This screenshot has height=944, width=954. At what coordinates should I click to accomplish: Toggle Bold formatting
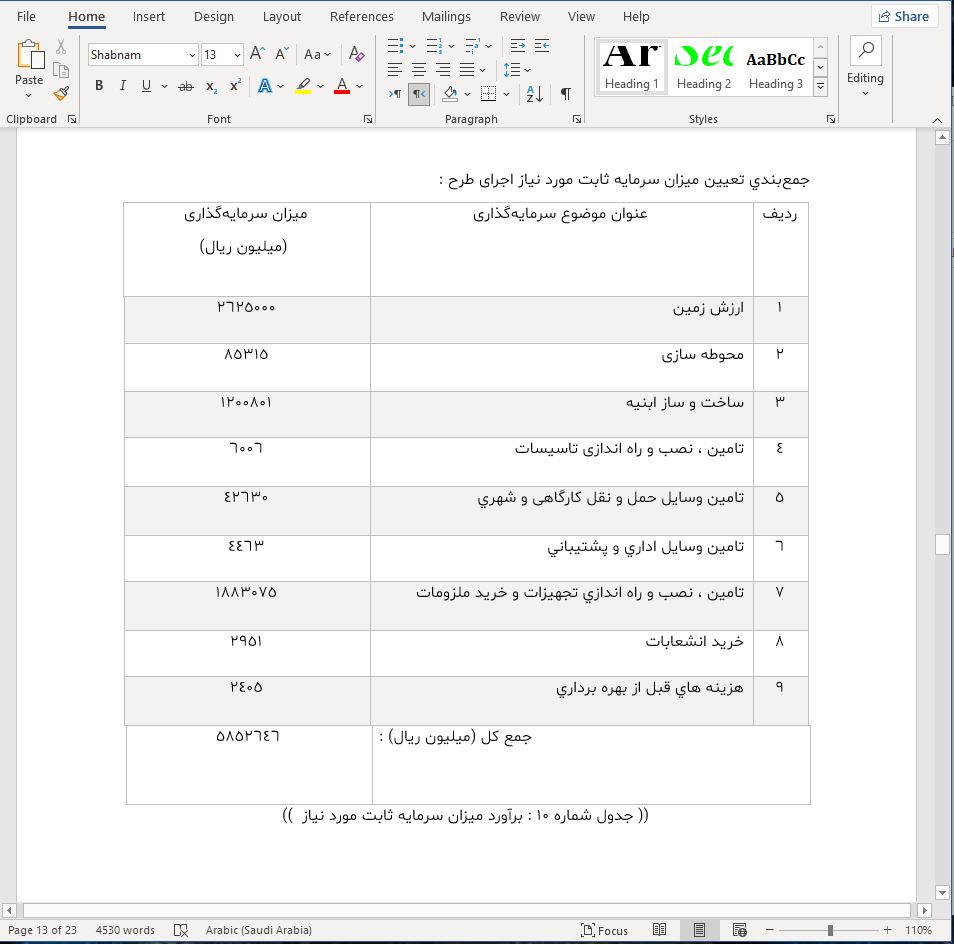(x=99, y=86)
